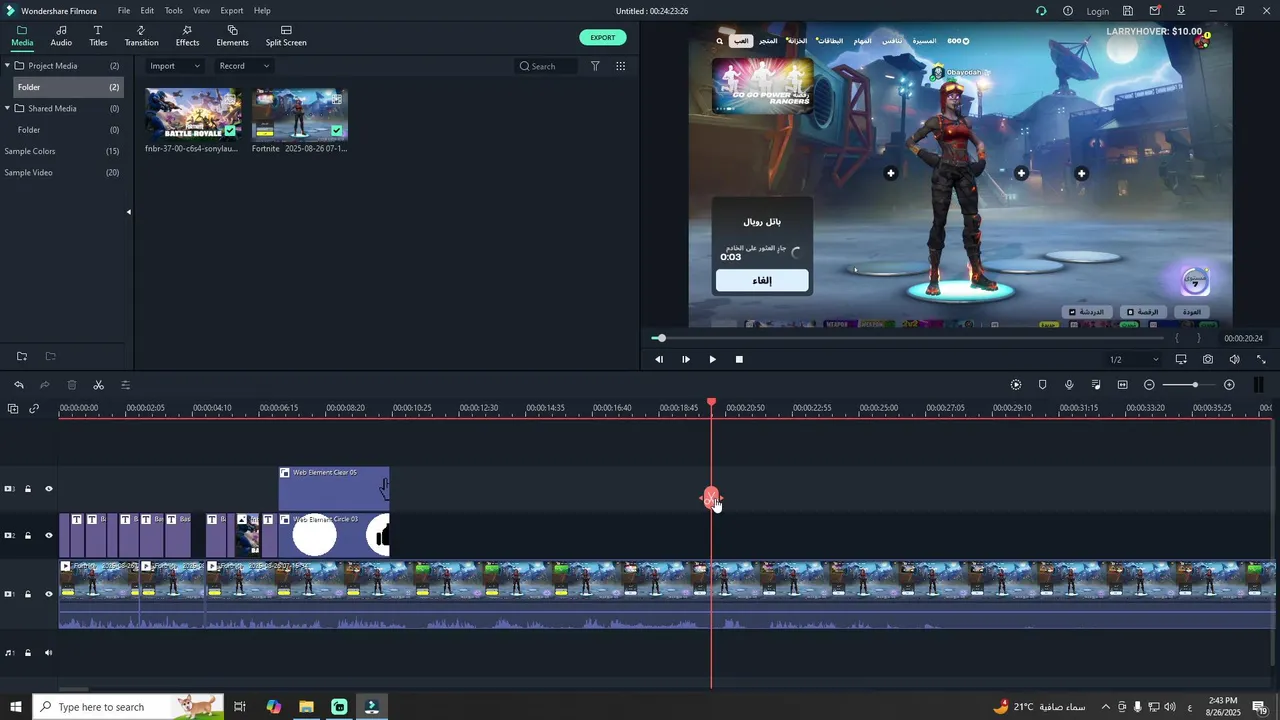Viewport: 1280px width, 720px height.
Task: Select the scissors Split tool
Action: coord(98,385)
